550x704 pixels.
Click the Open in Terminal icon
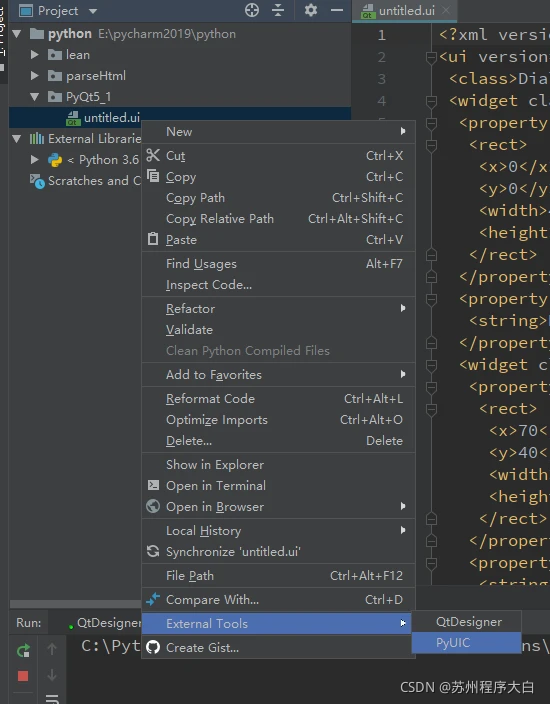tap(153, 485)
